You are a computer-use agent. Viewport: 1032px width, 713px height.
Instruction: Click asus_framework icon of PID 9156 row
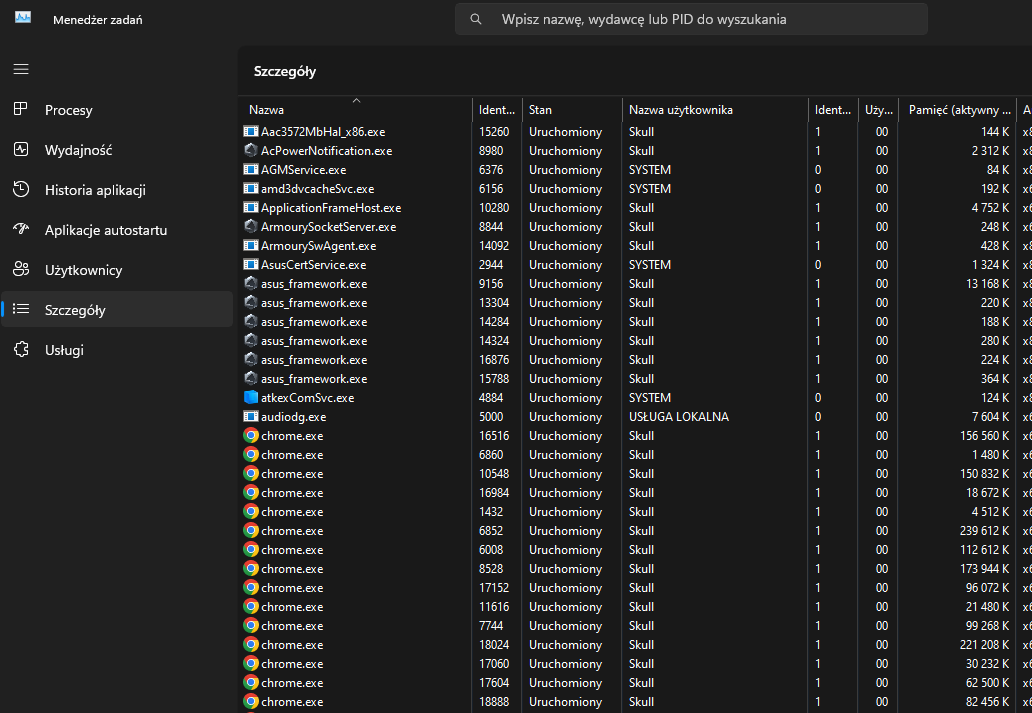[x=251, y=284]
